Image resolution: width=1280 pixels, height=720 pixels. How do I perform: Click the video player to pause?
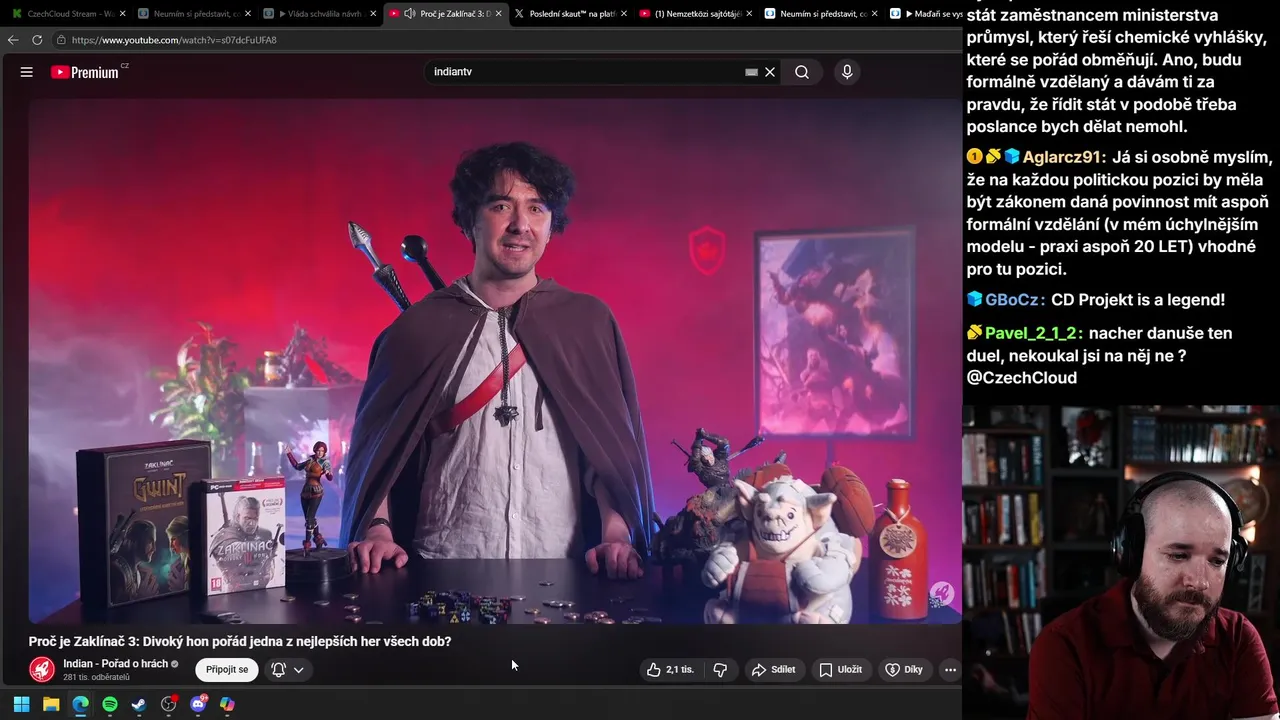[494, 360]
